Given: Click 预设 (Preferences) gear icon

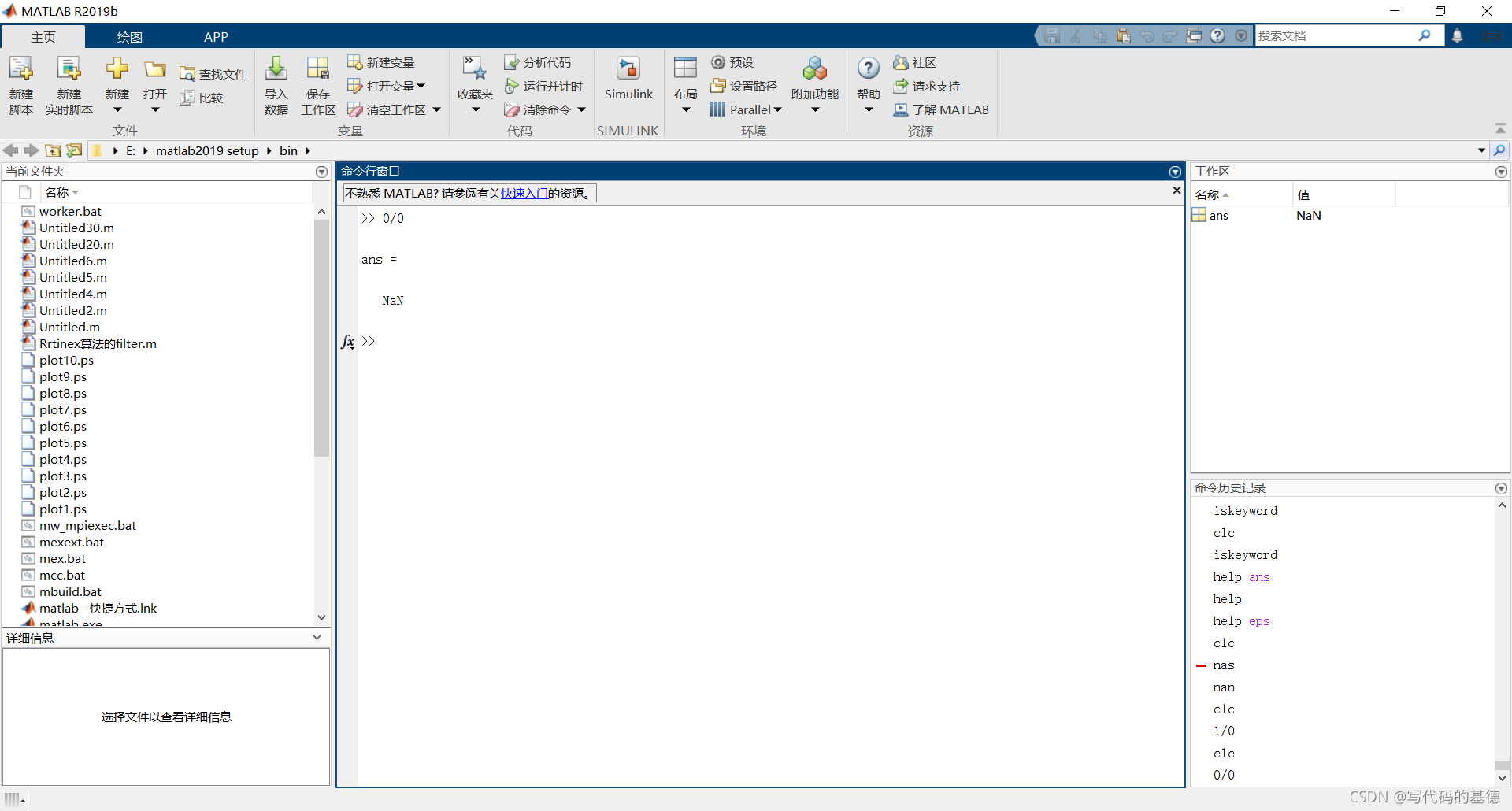Looking at the screenshot, I should coord(718,62).
